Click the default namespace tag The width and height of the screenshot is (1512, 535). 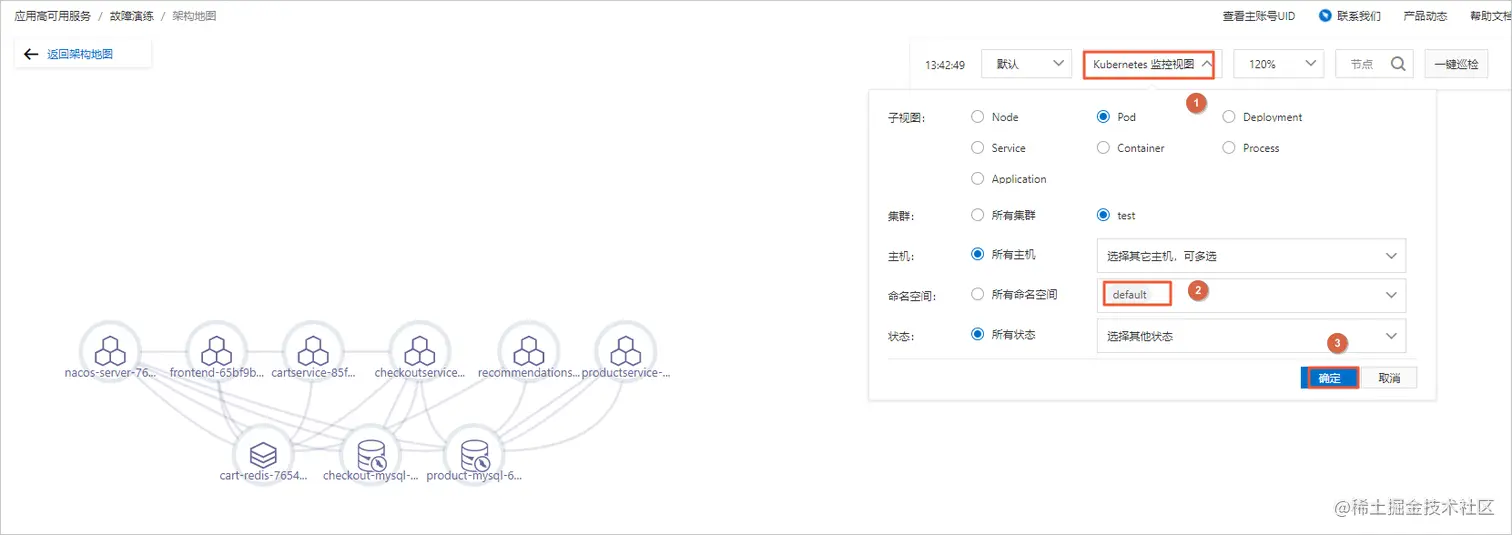coord(1130,295)
